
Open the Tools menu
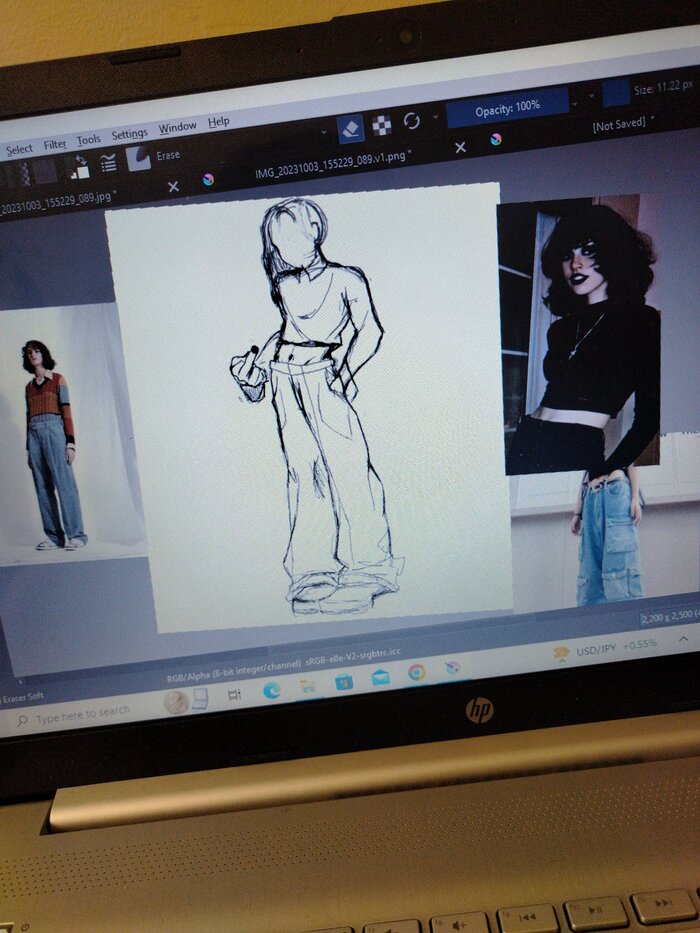[x=88, y=140]
